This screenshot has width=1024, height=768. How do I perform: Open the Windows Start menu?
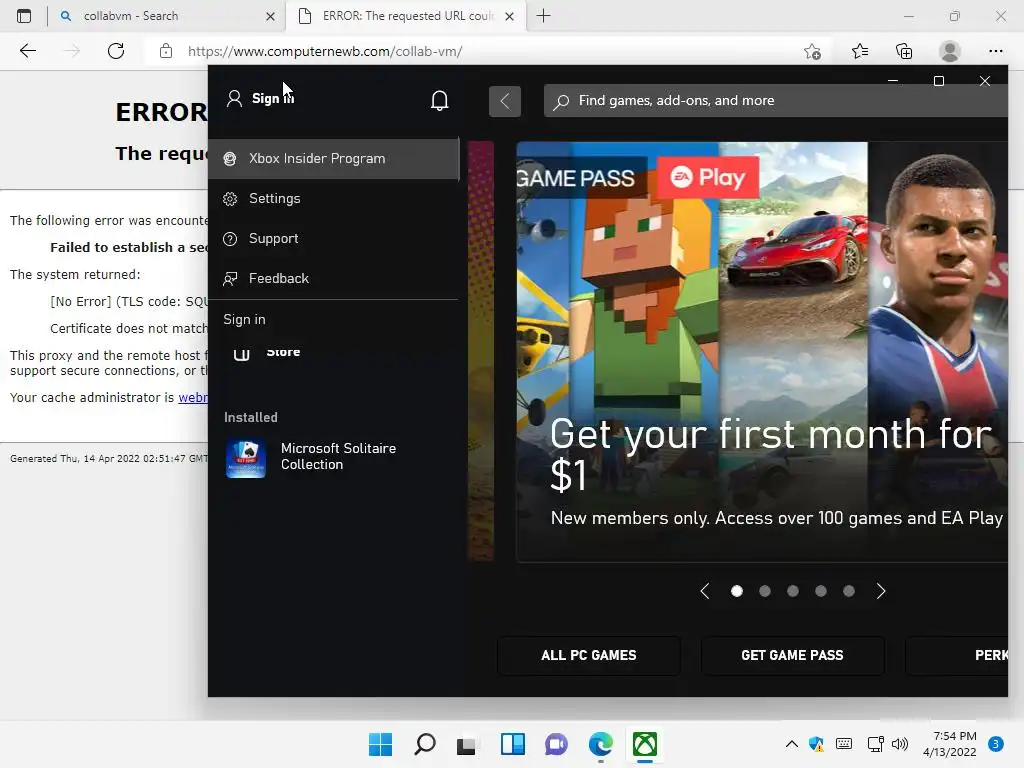coord(380,744)
